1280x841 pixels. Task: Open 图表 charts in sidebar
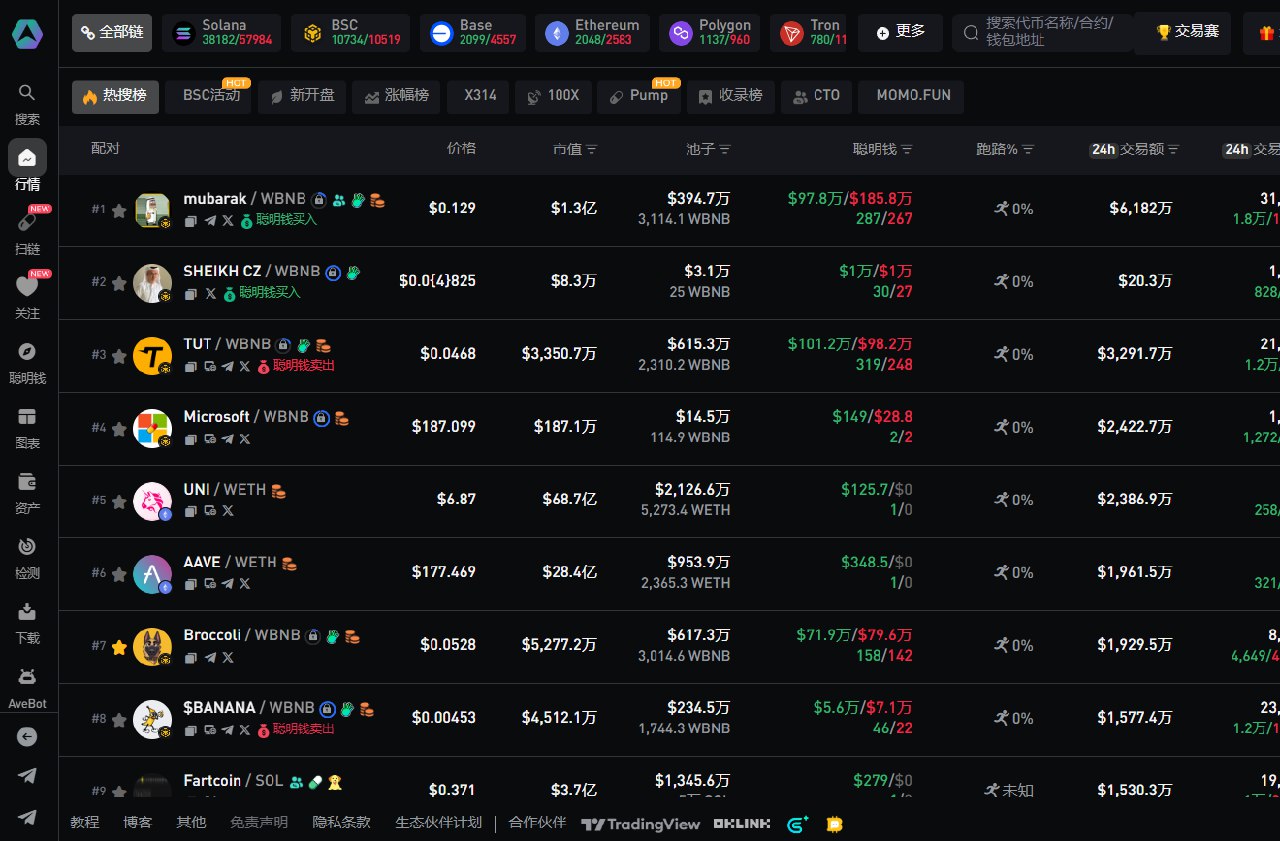[x=27, y=427]
